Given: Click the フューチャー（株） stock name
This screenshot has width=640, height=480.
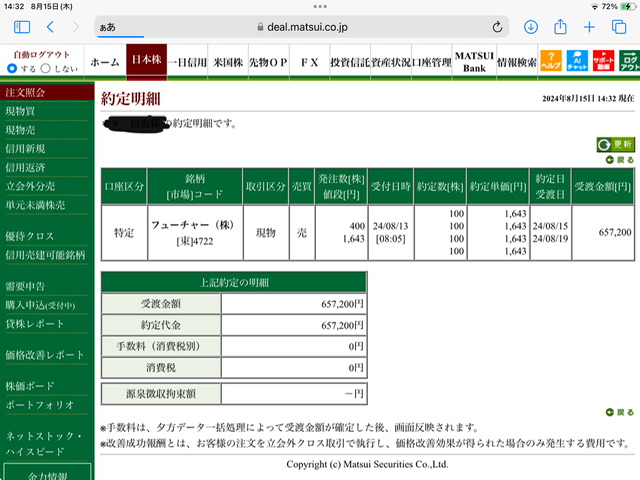Looking at the screenshot, I should click(x=192, y=224).
